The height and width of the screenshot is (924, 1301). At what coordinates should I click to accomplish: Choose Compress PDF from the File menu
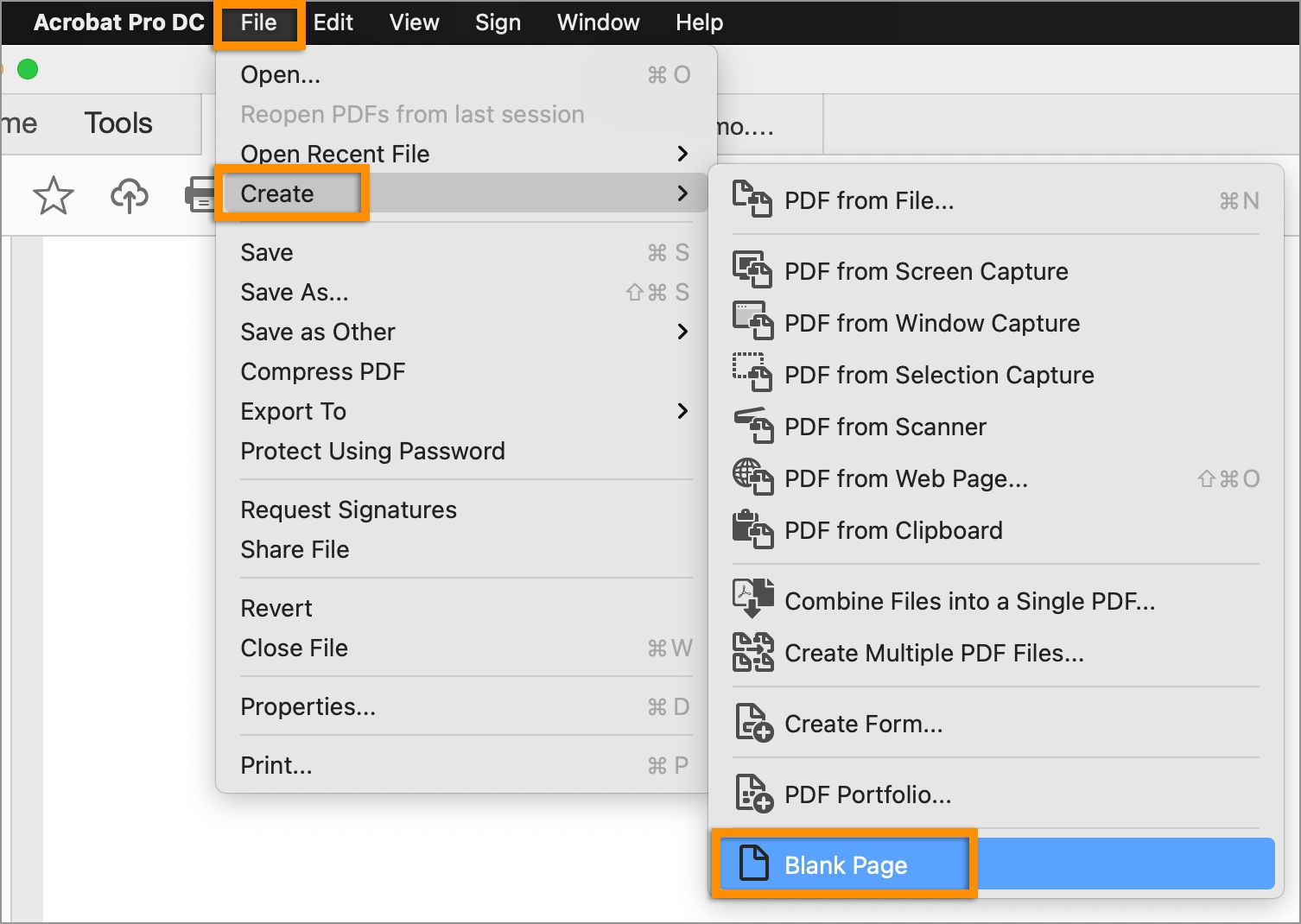click(x=323, y=371)
